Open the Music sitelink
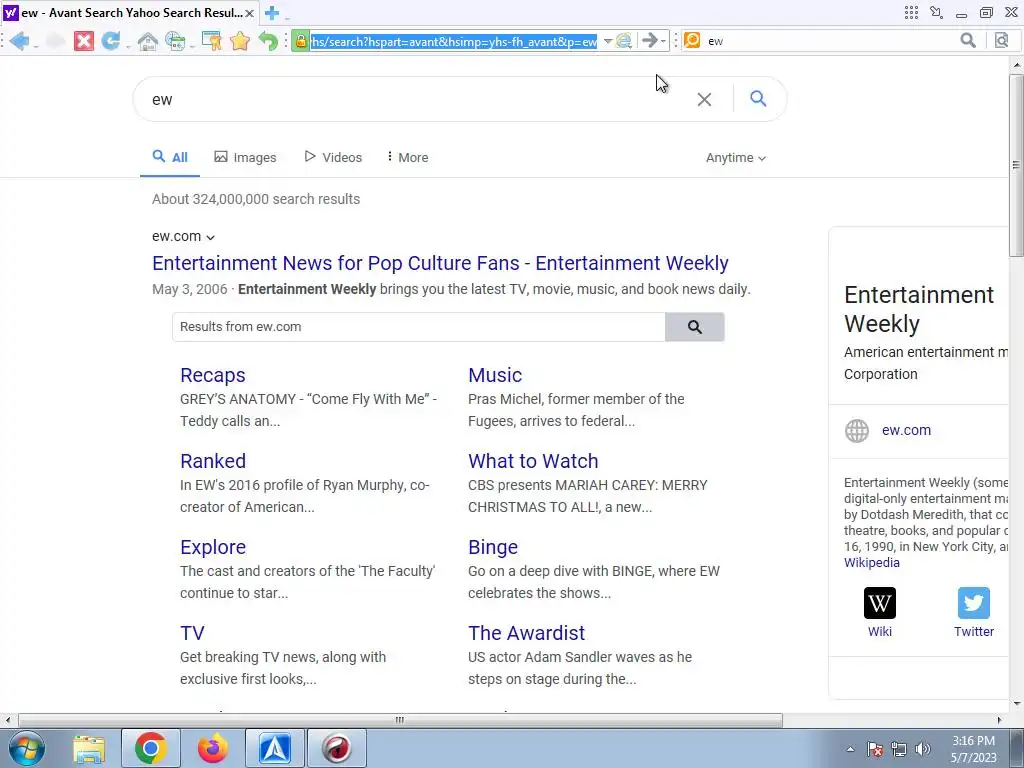This screenshot has height=768, width=1024. point(495,375)
